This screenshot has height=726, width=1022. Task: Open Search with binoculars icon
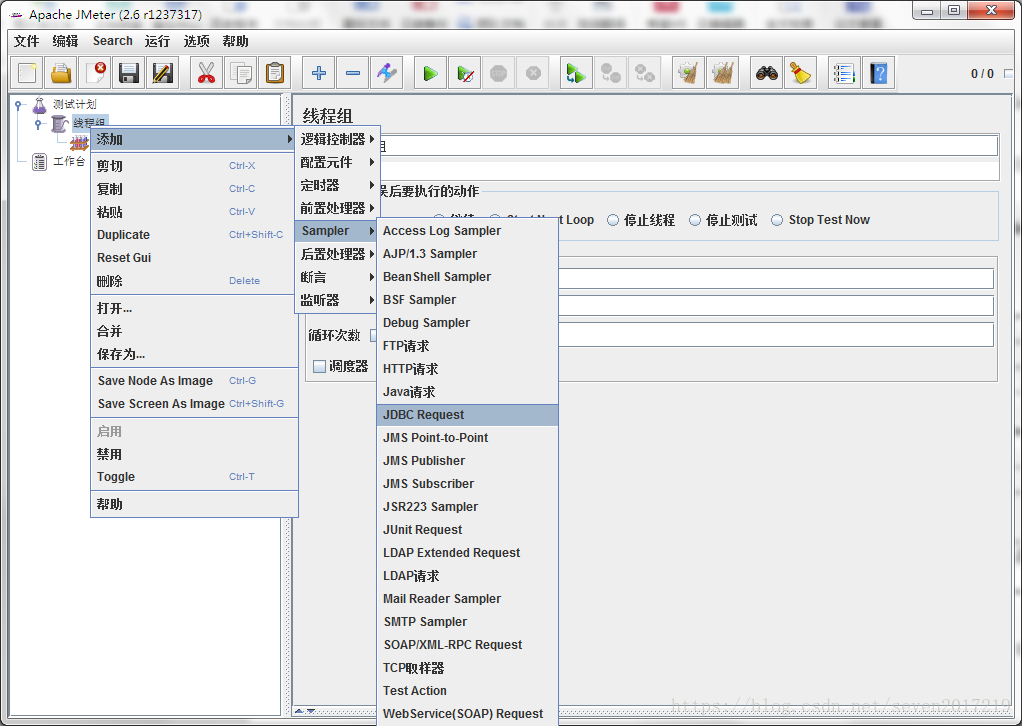(766, 73)
